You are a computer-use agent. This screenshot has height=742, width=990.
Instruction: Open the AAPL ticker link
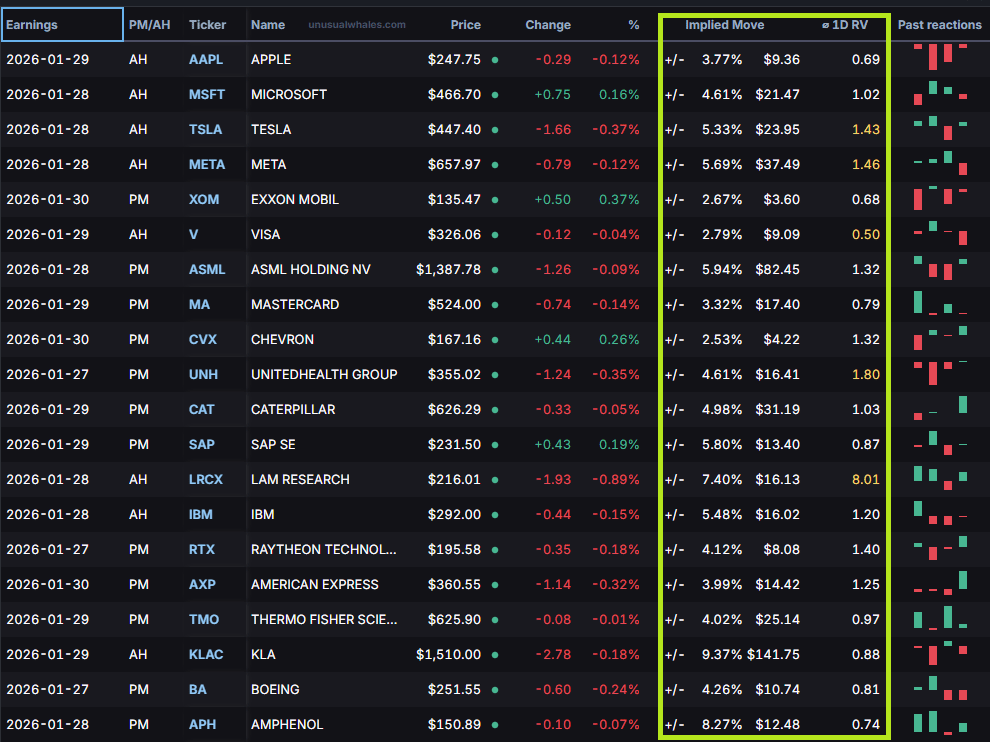point(206,59)
